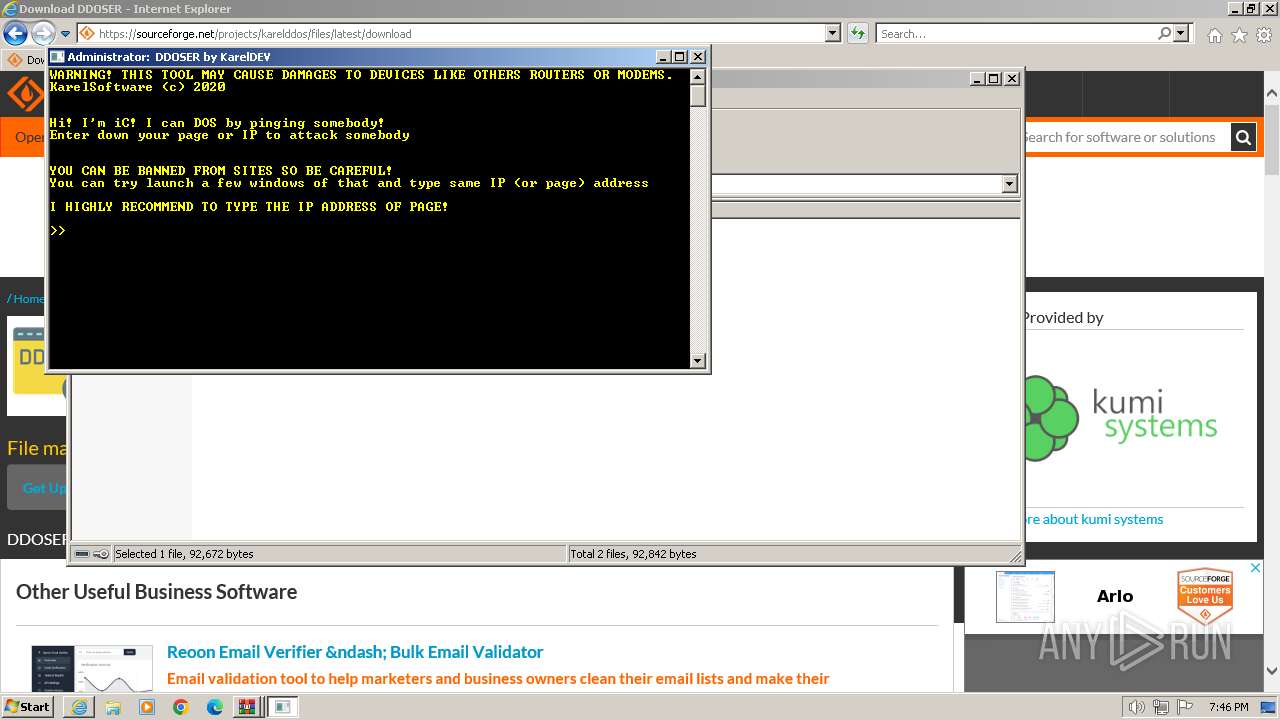The width and height of the screenshot is (1280, 720).
Task: Click the network connection tray icon
Action: click(1161, 707)
